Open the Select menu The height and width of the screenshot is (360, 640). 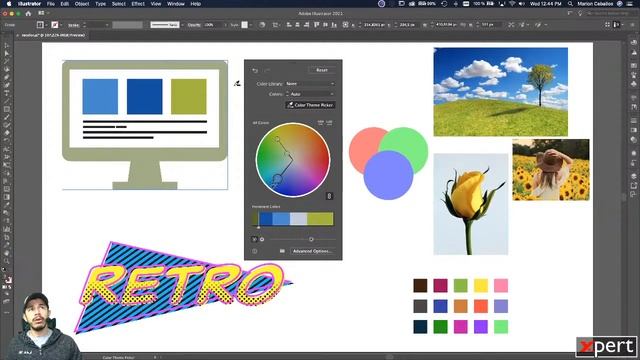(x=119, y=4)
